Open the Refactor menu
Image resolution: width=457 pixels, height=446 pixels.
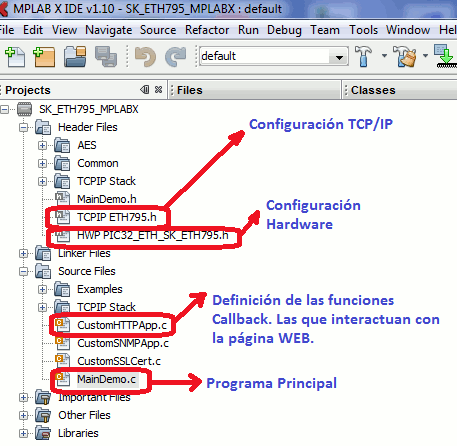[207, 30]
